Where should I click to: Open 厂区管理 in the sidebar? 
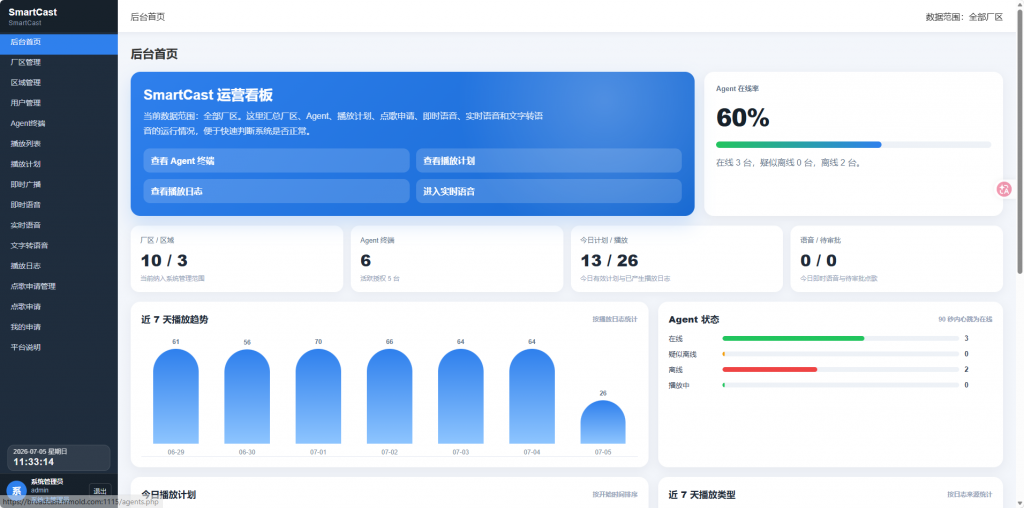(x=59, y=63)
